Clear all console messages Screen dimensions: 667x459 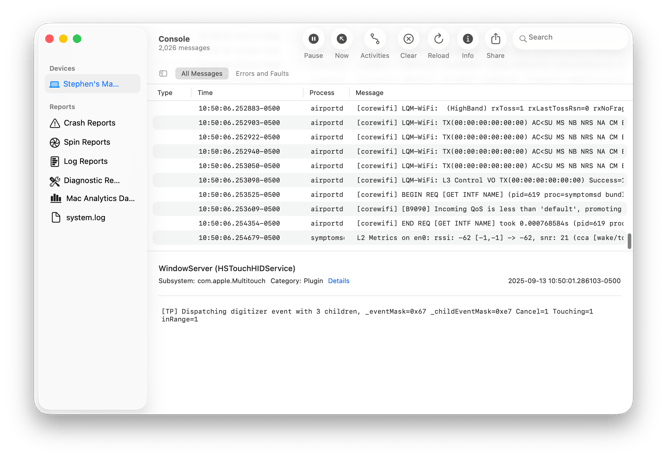(x=408, y=39)
